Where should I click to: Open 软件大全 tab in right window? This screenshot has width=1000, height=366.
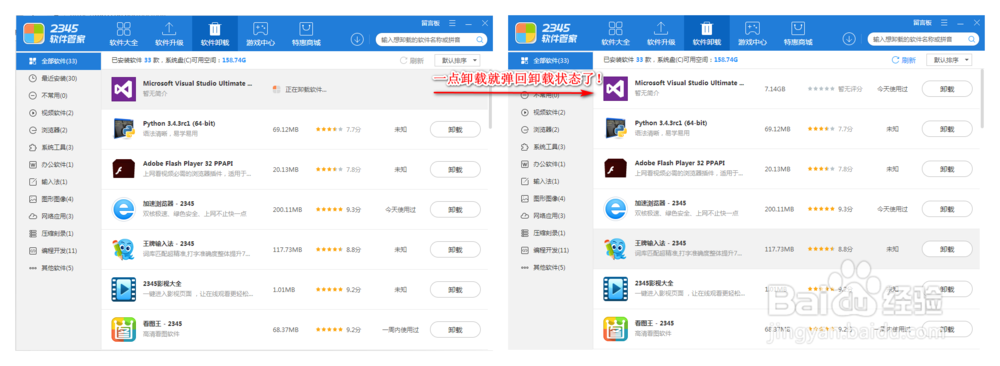click(615, 34)
